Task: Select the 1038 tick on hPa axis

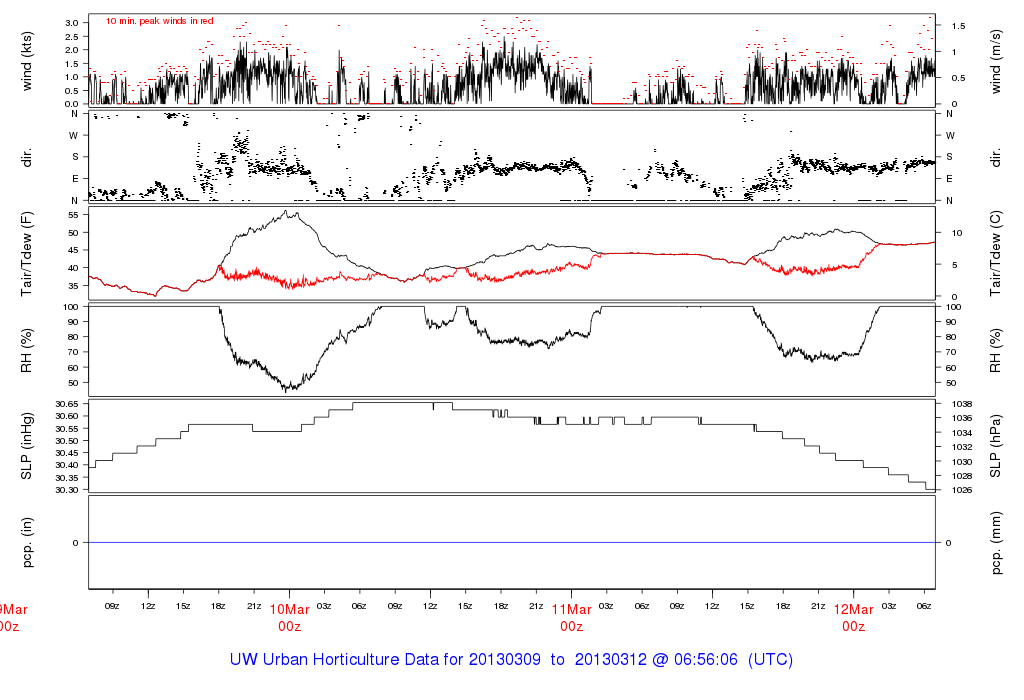Action: 957,403
